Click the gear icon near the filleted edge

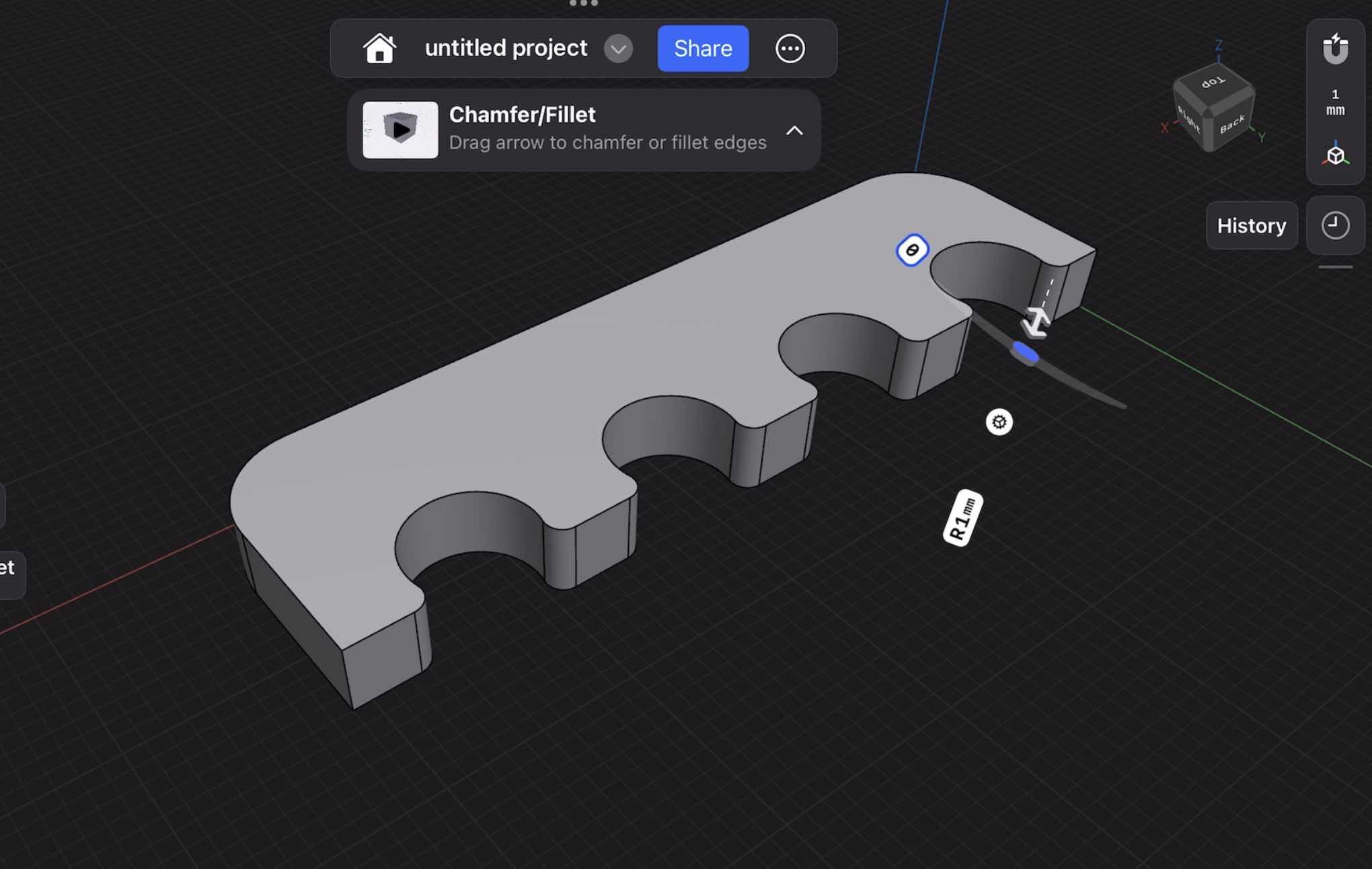999,422
